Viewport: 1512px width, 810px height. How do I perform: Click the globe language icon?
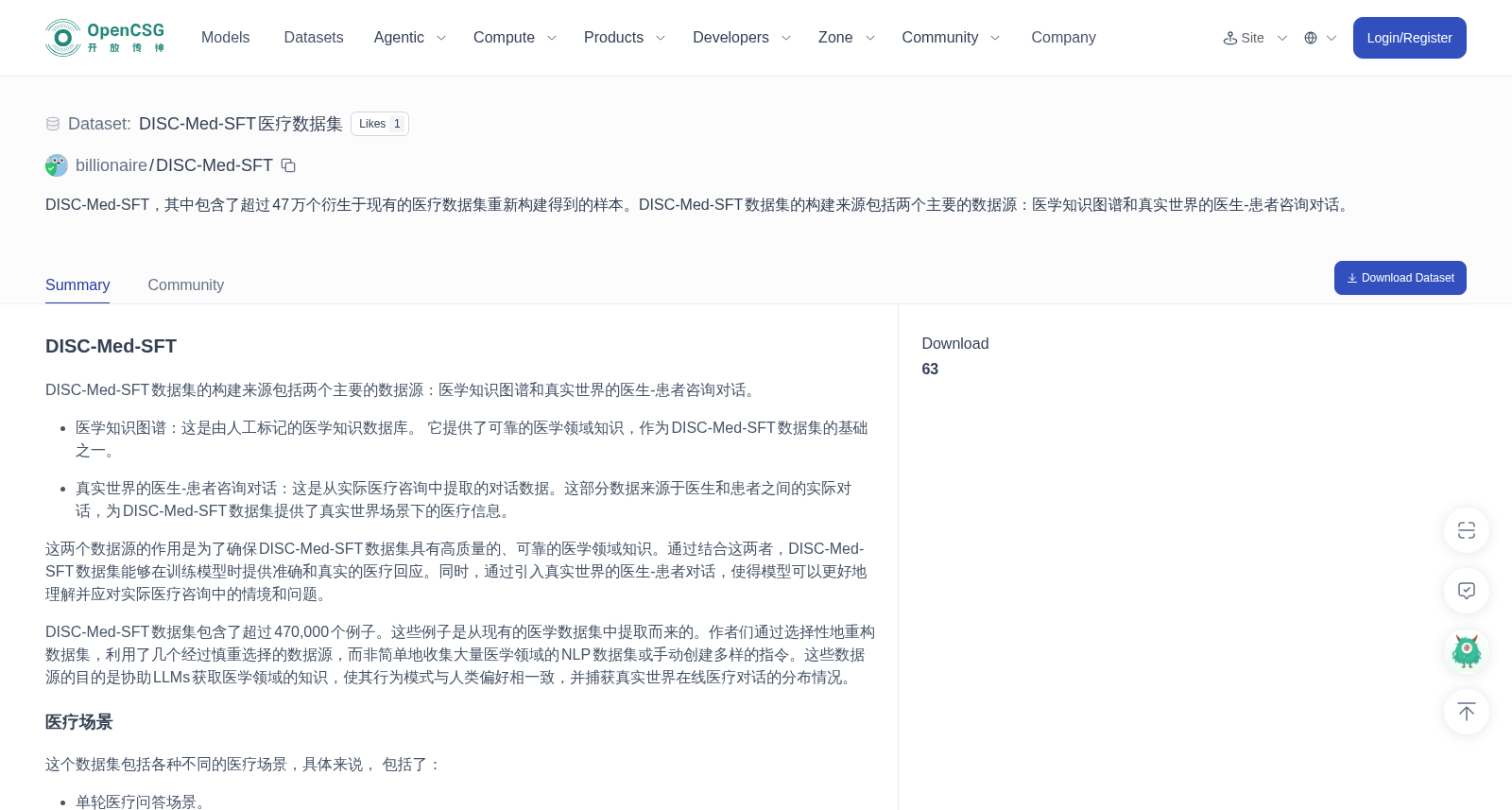(x=1311, y=38)
